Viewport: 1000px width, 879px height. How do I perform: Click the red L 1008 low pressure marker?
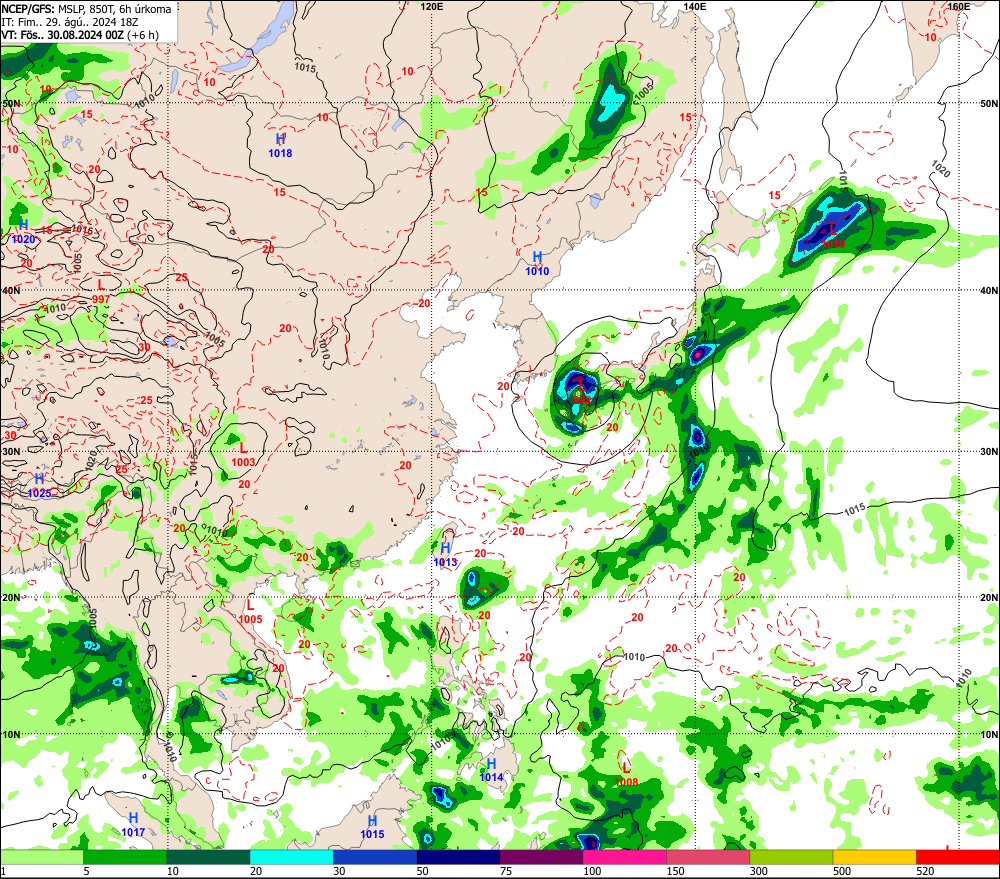pos(626,775)
